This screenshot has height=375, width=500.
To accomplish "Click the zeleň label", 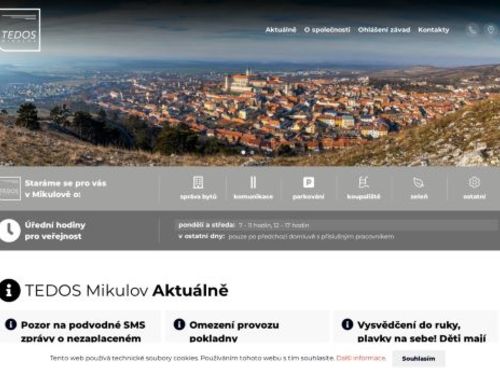I will [419, 197].
